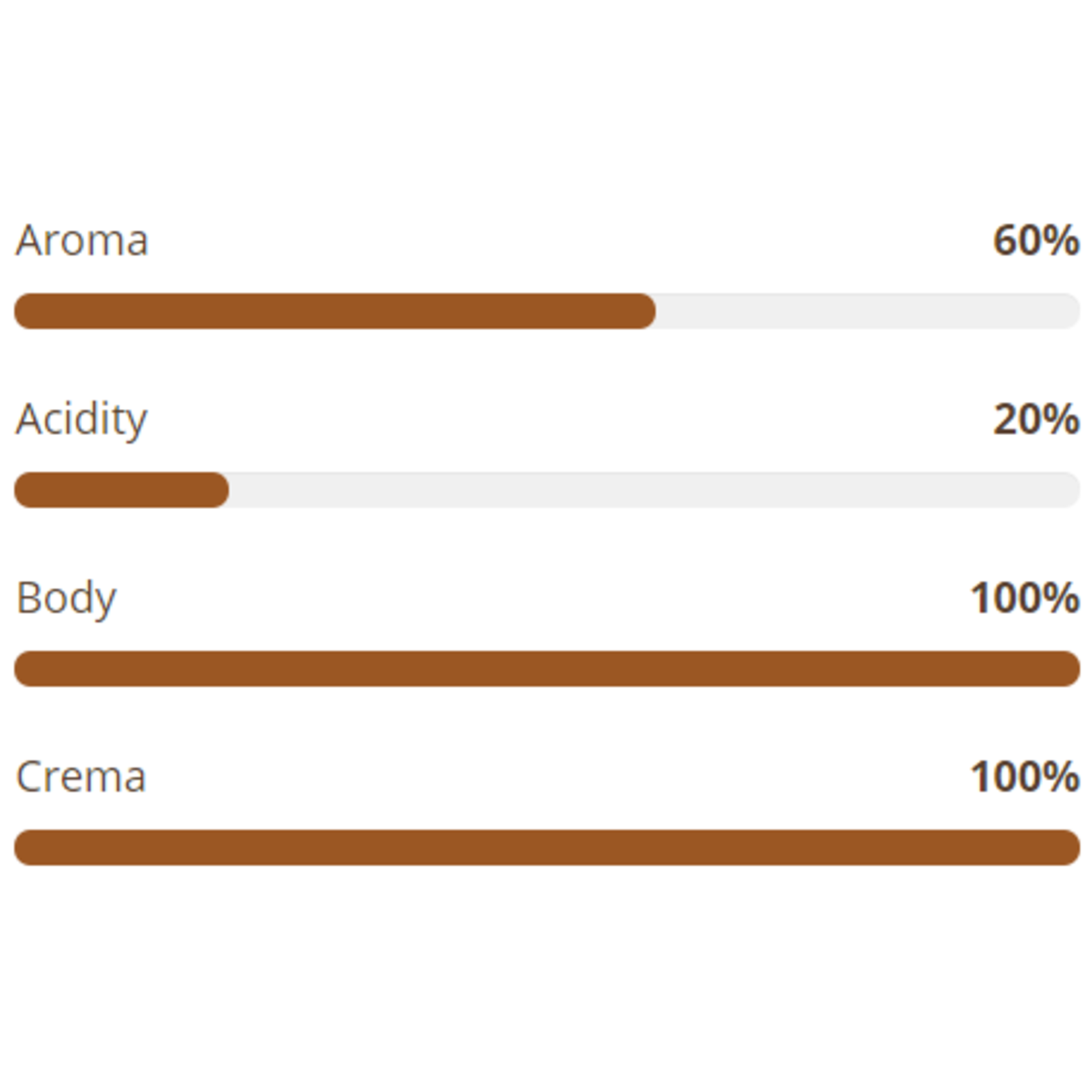Click the unfilled gray Acidity track

click(x=654, y=490)
